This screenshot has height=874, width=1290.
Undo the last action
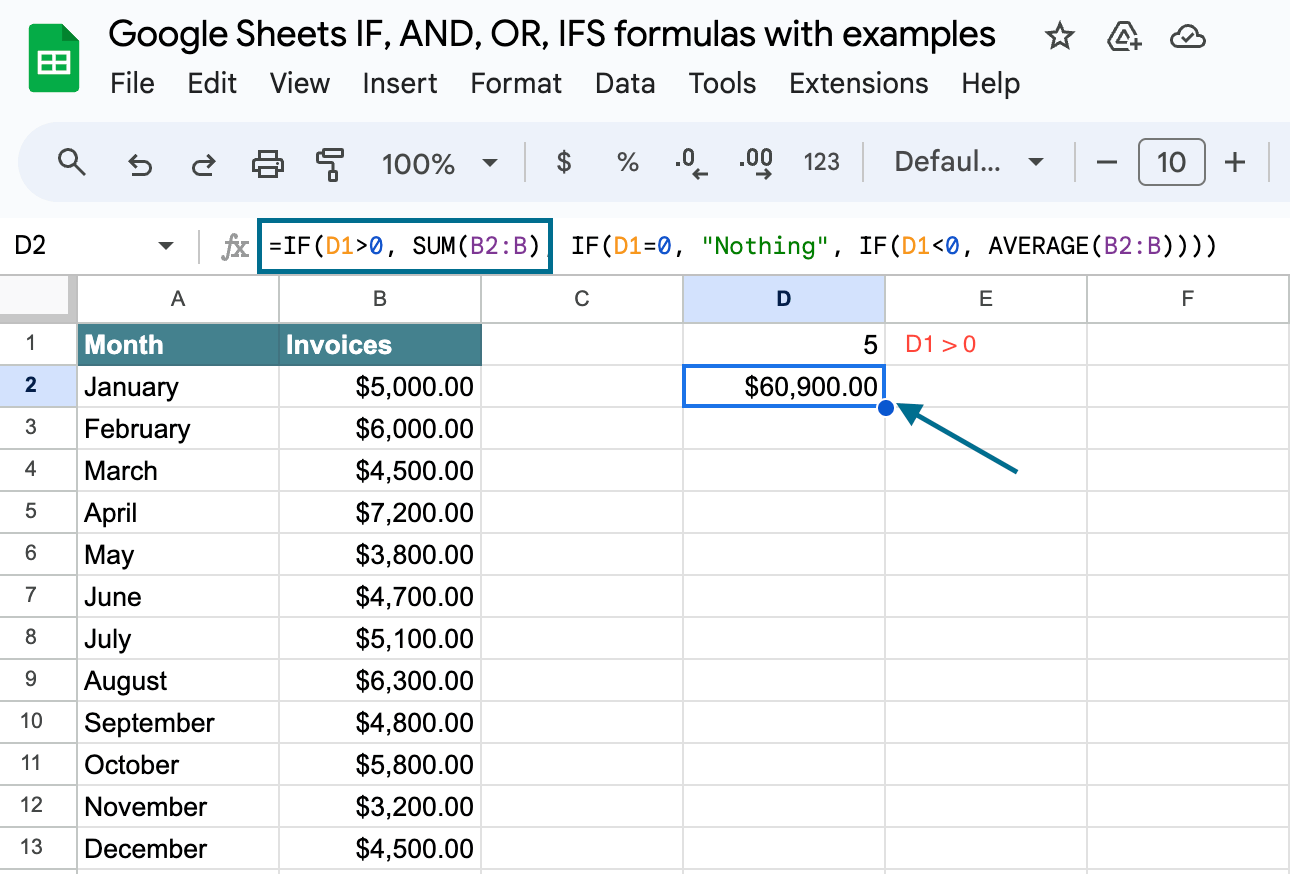click(140, 163)
